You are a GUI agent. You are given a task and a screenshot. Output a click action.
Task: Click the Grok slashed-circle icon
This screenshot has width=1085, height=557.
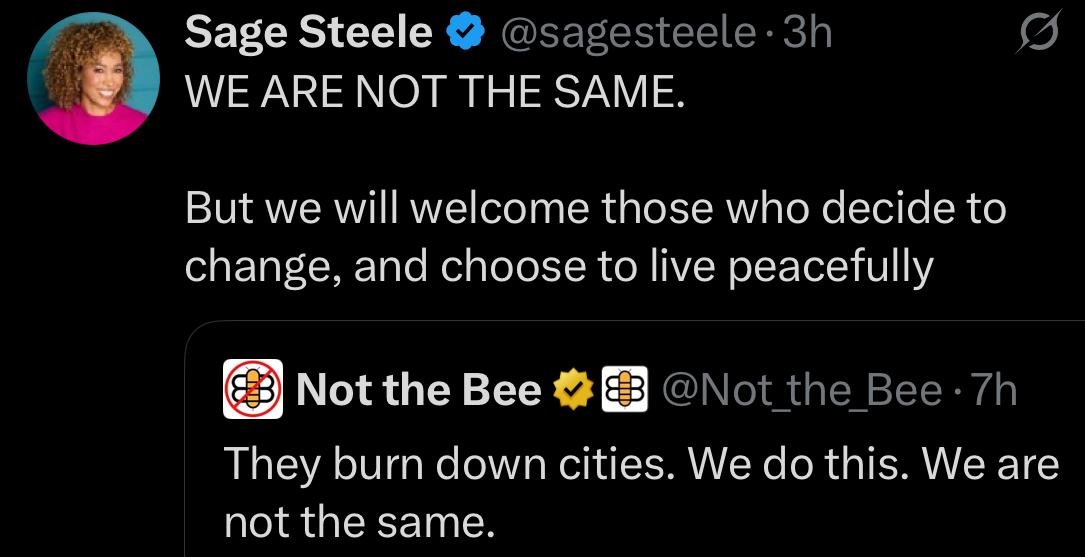point(1039,36)
